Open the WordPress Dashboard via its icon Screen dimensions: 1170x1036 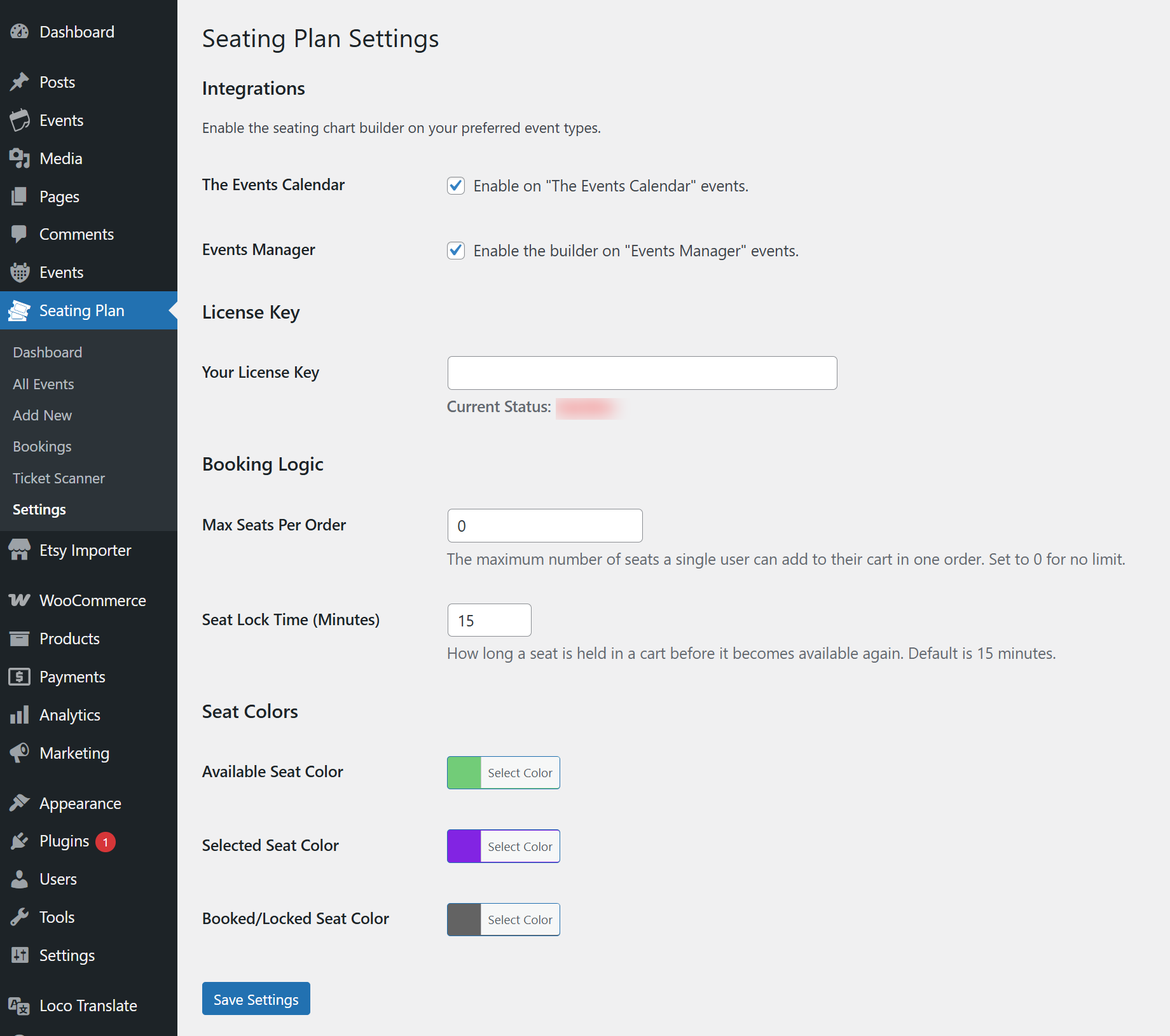point(20,31)
